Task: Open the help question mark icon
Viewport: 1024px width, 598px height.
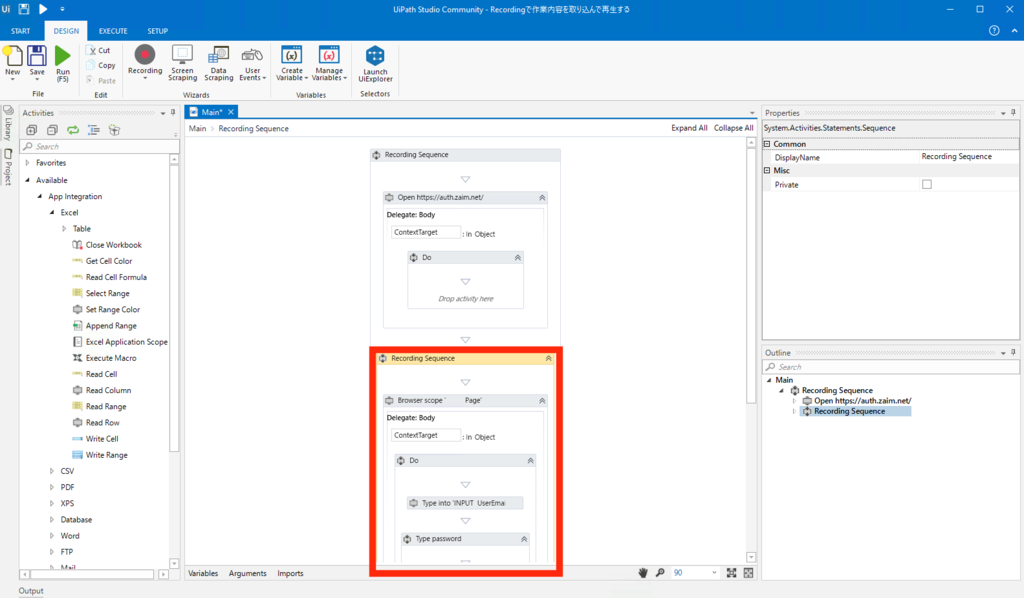Action: [x=994, y=31]
